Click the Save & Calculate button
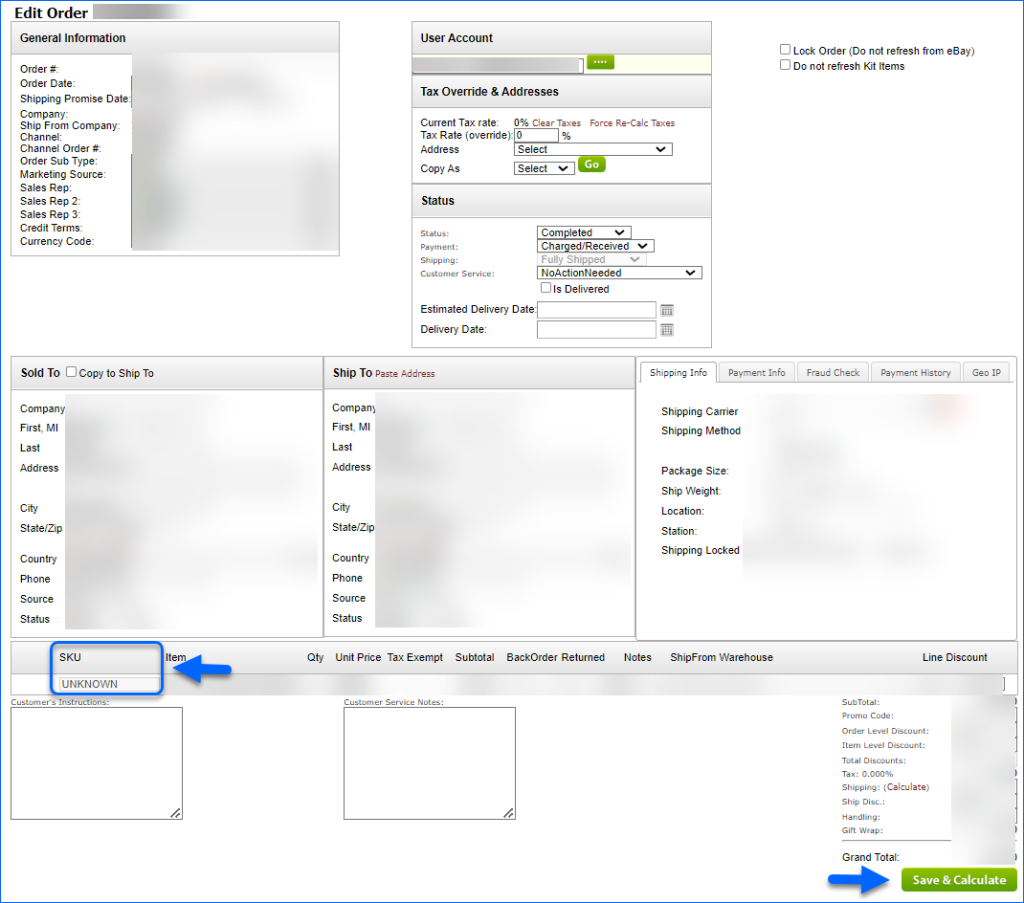The image size is (1024, 903). pos(958,880)
